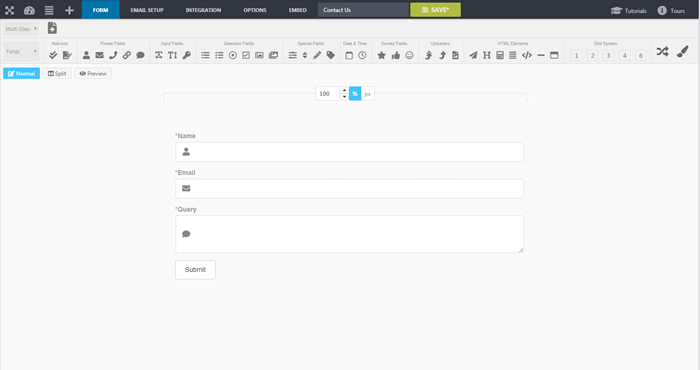Add a phone preset field

[x=113, y=55]
